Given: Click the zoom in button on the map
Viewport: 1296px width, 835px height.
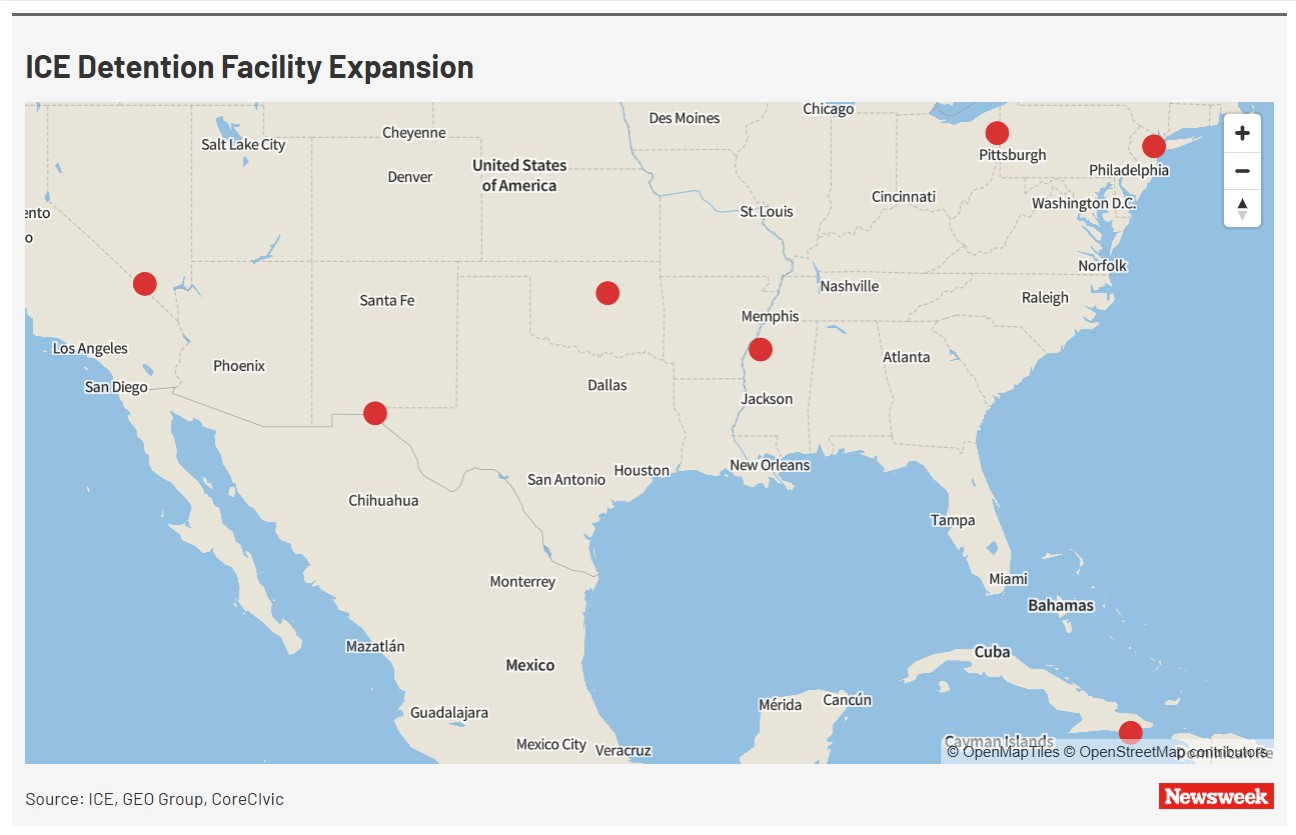Looking at the screenshot, I should [1242, 132].
